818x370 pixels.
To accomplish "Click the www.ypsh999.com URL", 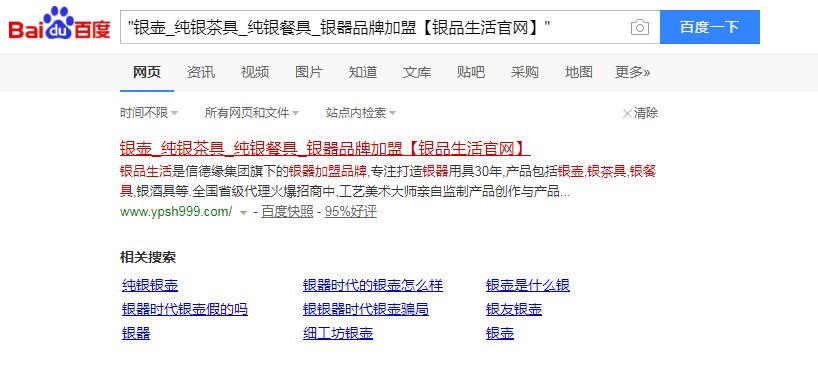I will pyautogui.click(x=176, y=212).
